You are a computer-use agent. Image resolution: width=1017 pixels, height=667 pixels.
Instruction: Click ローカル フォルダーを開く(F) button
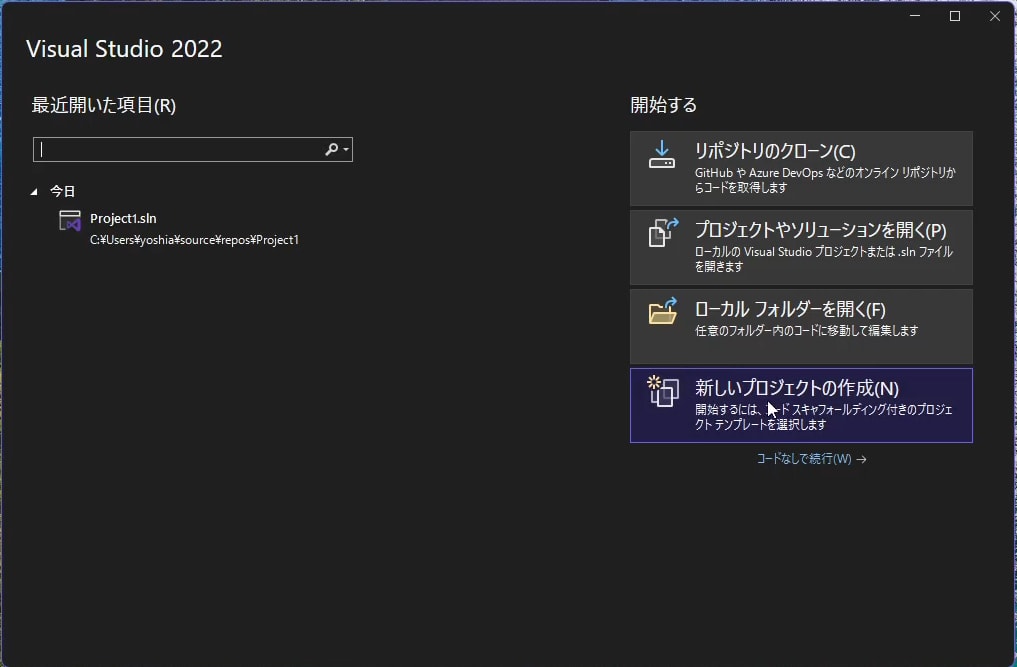tap(801, 326)
